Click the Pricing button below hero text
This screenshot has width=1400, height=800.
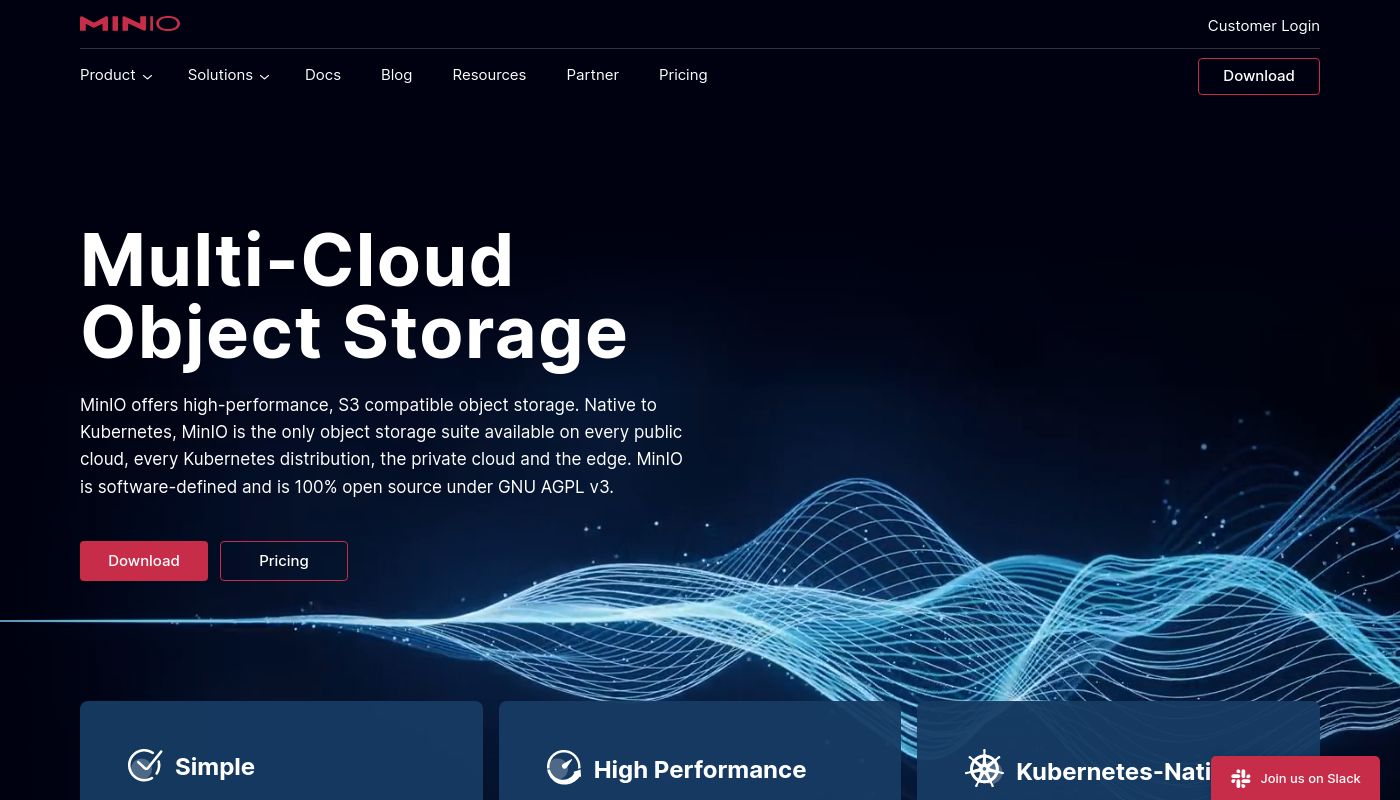(x=284, y=561)
